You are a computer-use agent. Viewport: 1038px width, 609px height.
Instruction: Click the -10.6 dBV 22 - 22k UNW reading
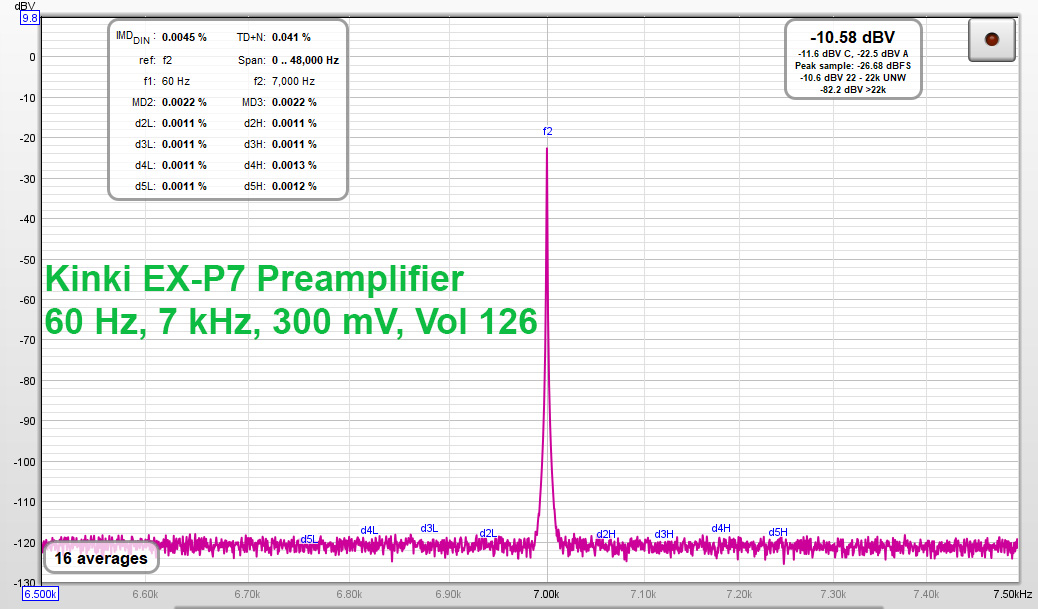[853, 77]
